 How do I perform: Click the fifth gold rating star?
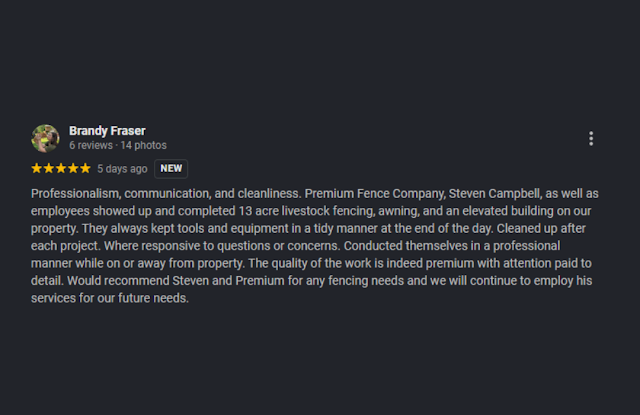coord(85,169)
